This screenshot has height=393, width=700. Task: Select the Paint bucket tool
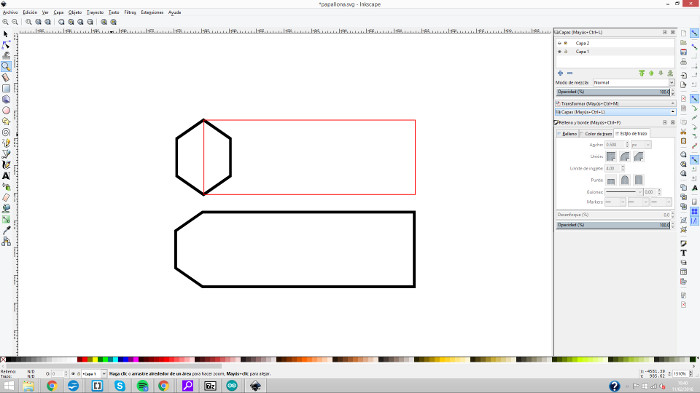click(6, 209)
